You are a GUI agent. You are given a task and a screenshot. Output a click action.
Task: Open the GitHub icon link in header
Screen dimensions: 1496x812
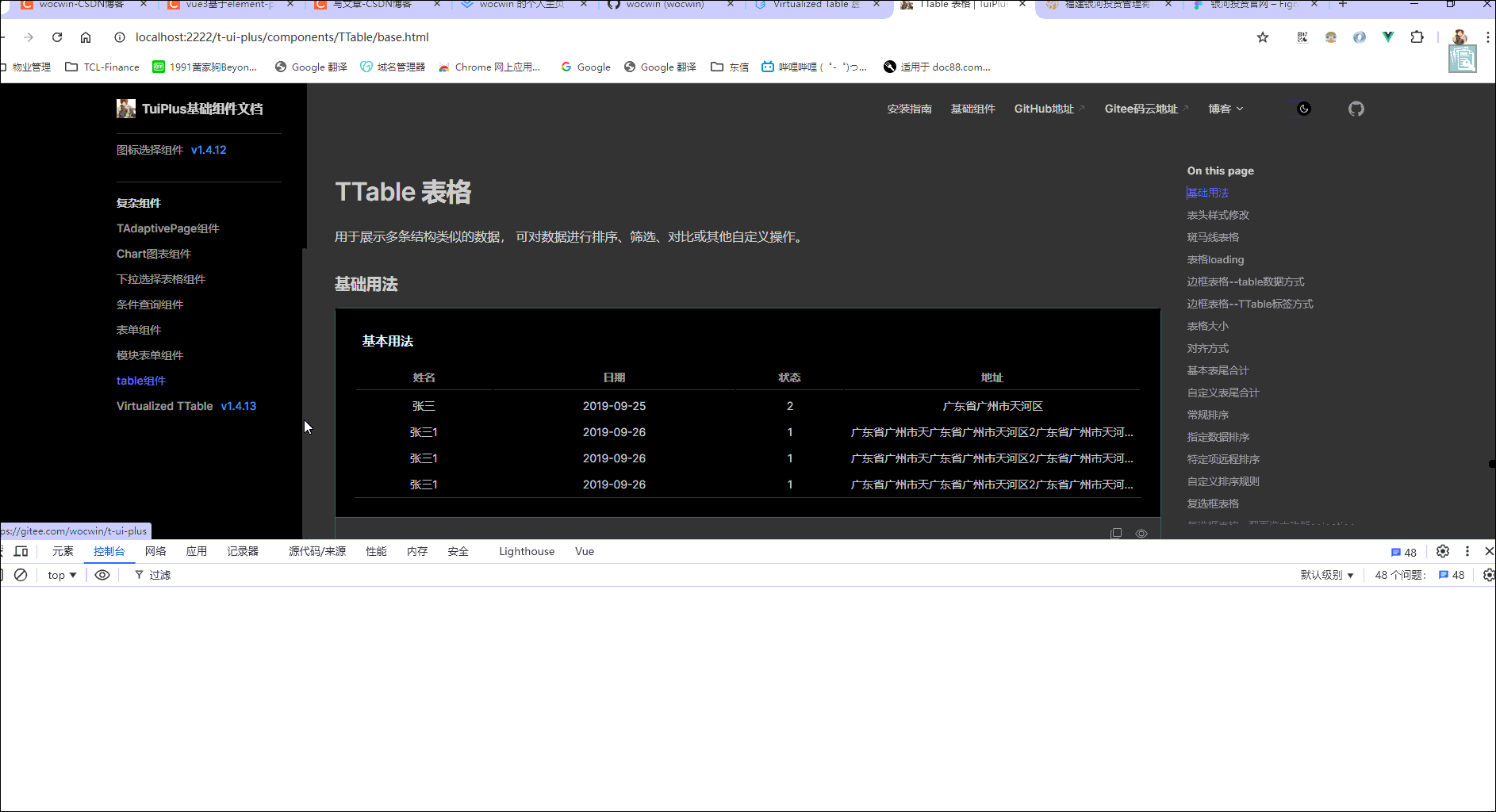click(1356, 109)
